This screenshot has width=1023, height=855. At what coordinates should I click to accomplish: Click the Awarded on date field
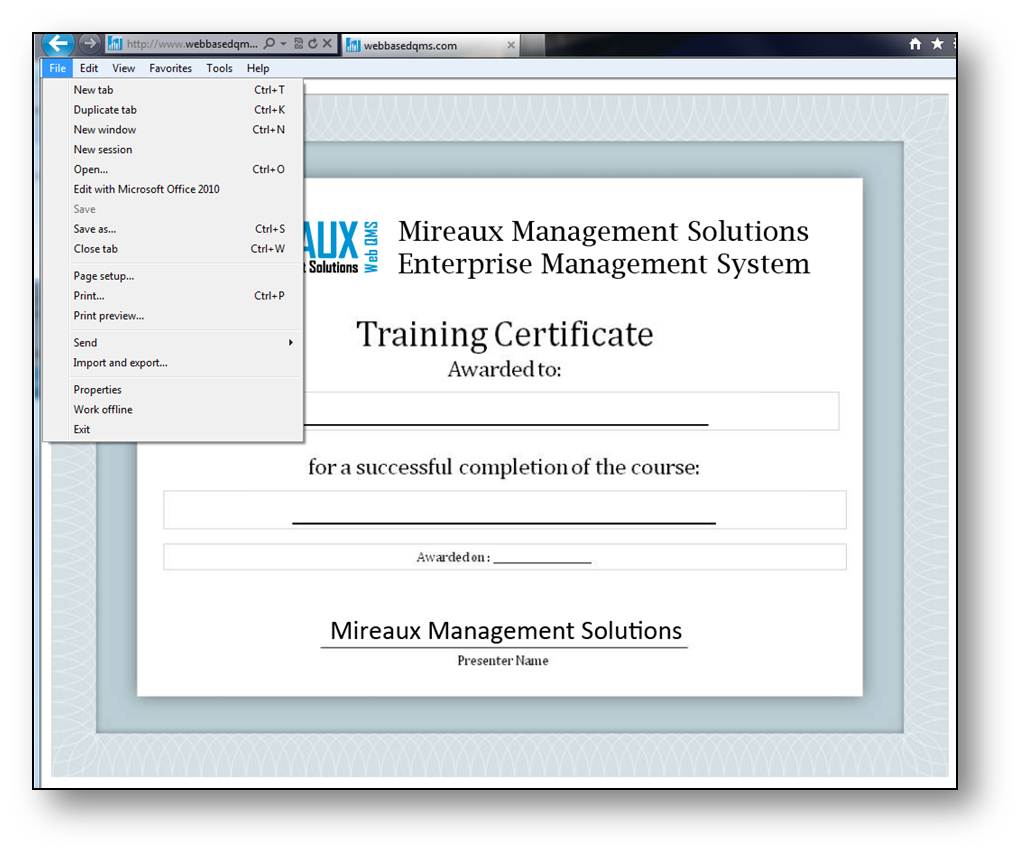(505, 557)
